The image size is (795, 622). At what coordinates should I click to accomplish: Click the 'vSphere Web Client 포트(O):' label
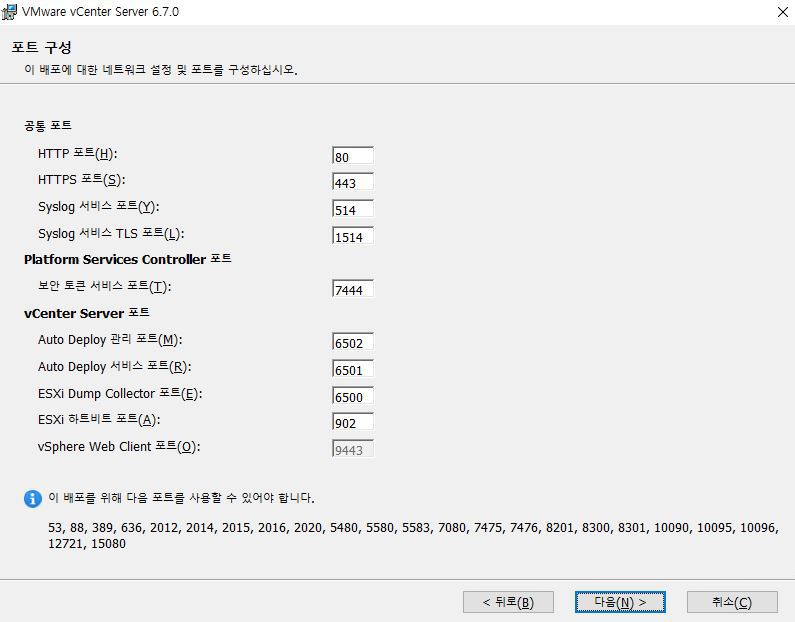[119, 446]
